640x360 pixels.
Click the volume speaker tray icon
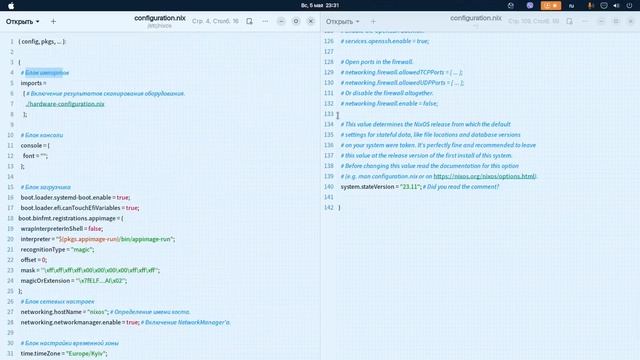coord(616,5)
